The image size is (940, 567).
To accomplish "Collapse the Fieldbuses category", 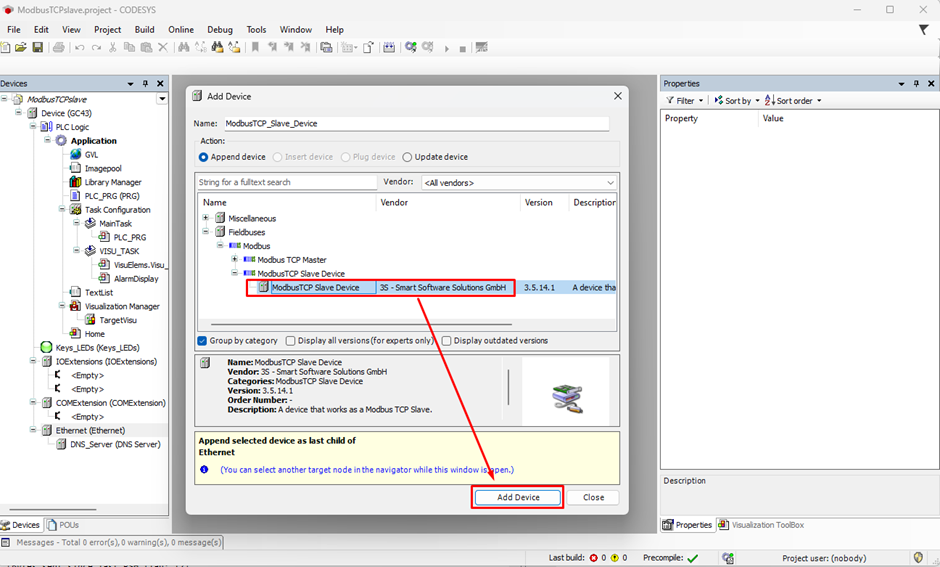I will click(206, 231).
